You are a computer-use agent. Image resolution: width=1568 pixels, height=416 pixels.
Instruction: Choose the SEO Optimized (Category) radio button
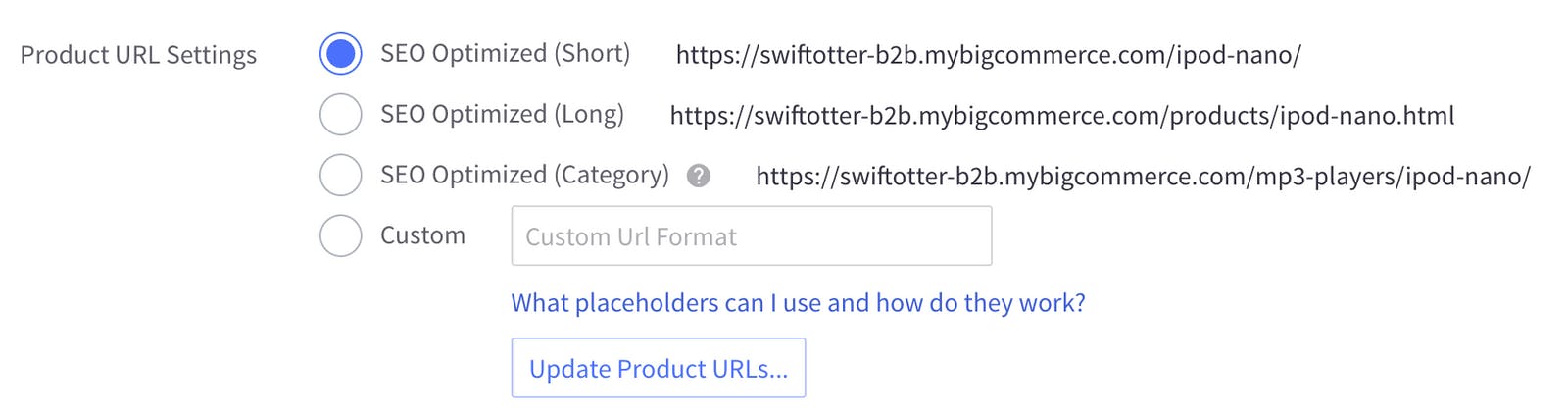coord(341,176)
